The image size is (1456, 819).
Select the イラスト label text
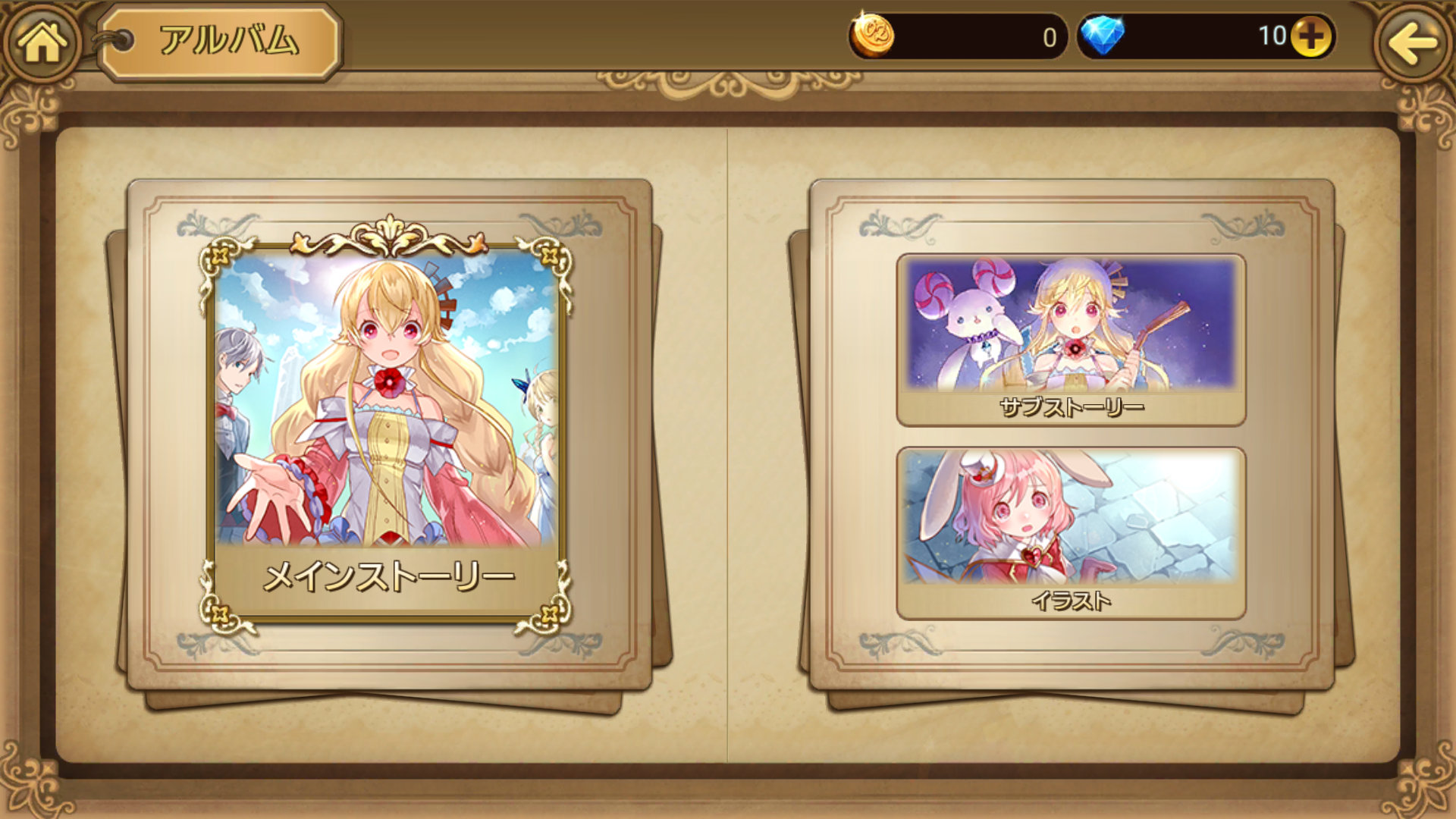click(x=1071, y=601)
